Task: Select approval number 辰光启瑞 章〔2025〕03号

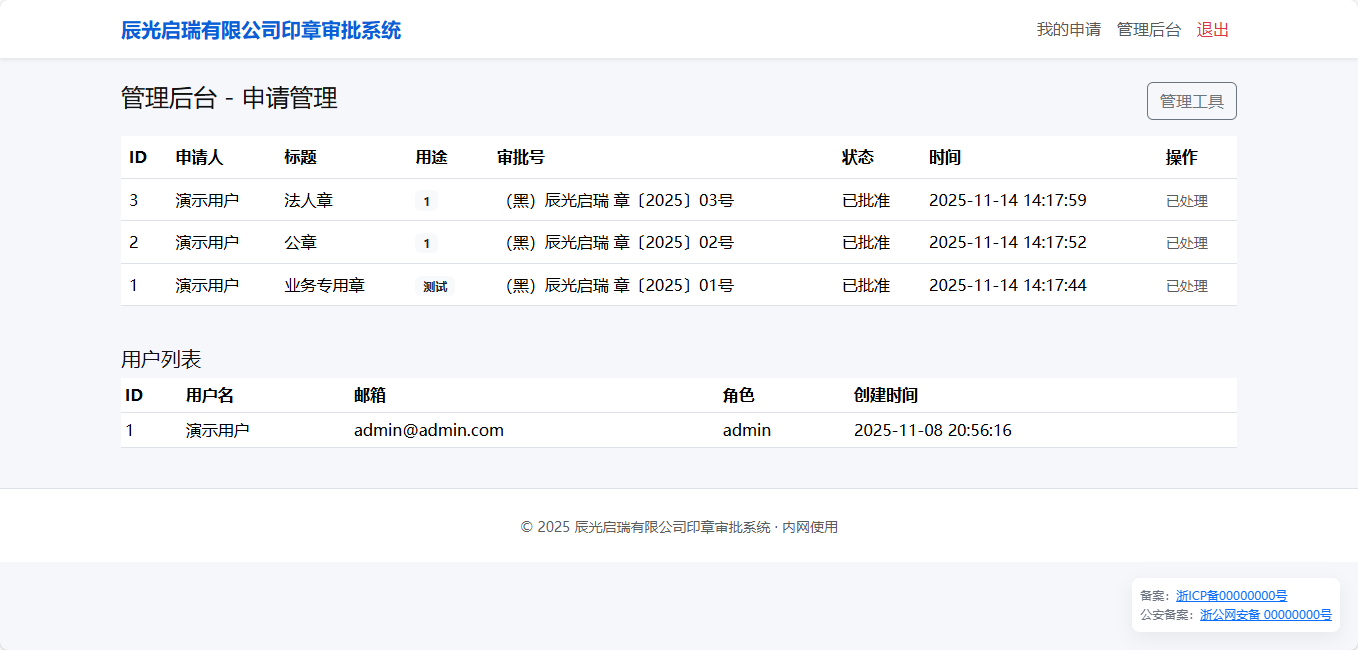Action: click(618, 200)
